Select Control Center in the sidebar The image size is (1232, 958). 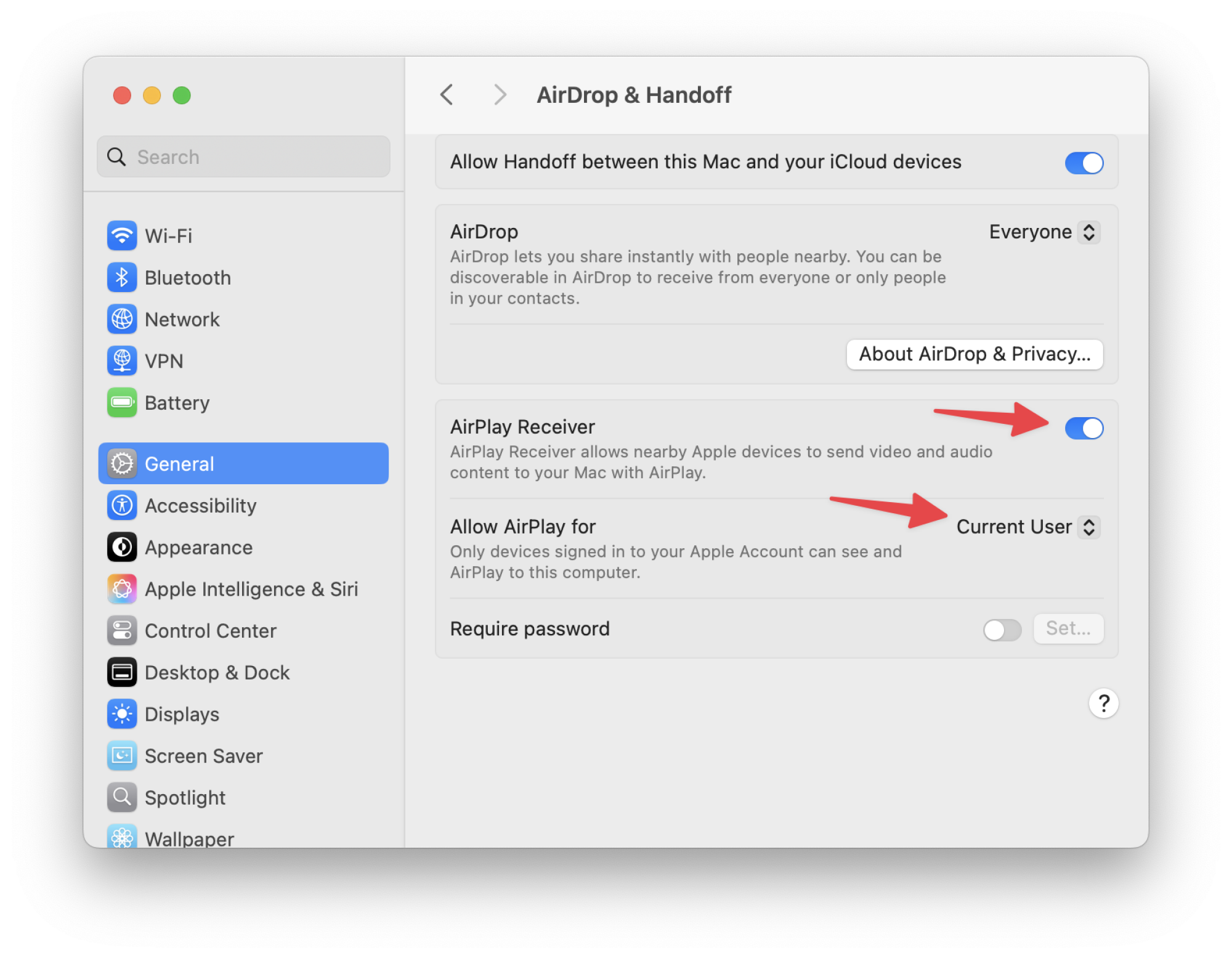click(x=243, y=630)
